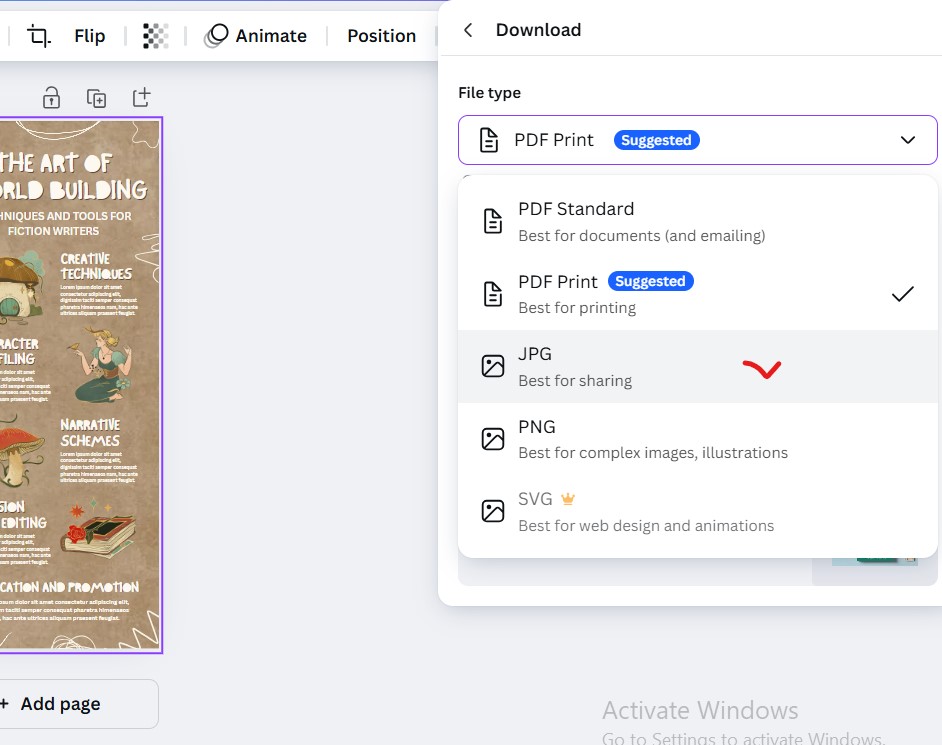942x745 pixels.
Task: Click the Flip button in the toolbar
Action: (x=89, y=36)
